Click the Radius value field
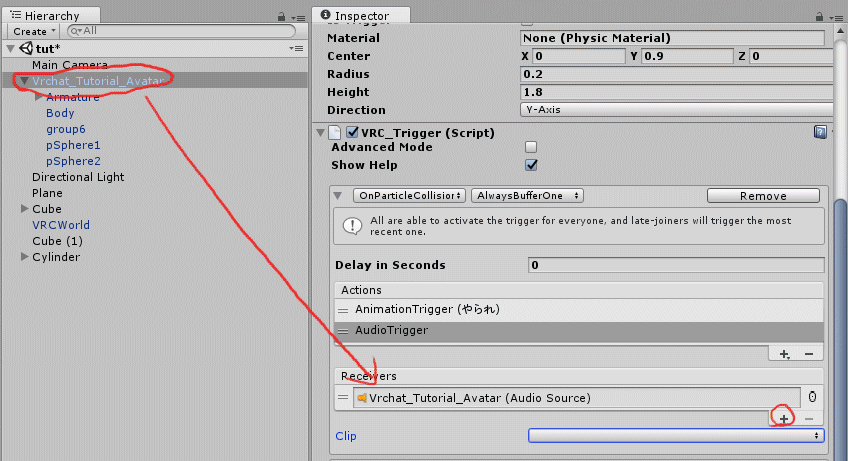Viewport: 848px width, 461px height. tap(677, 74)
